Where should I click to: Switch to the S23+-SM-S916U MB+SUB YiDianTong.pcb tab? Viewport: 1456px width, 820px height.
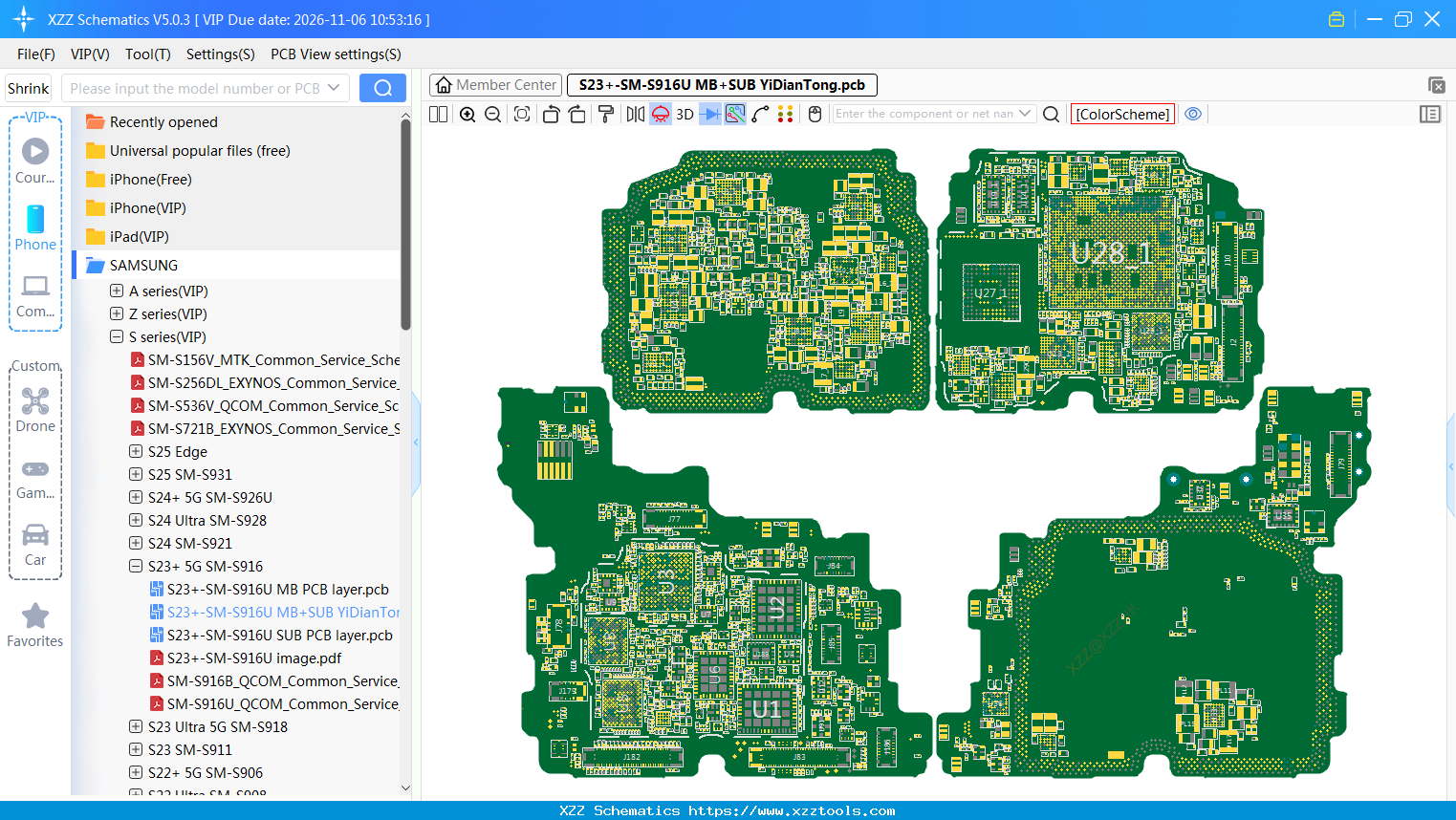(x=722, y=84)
